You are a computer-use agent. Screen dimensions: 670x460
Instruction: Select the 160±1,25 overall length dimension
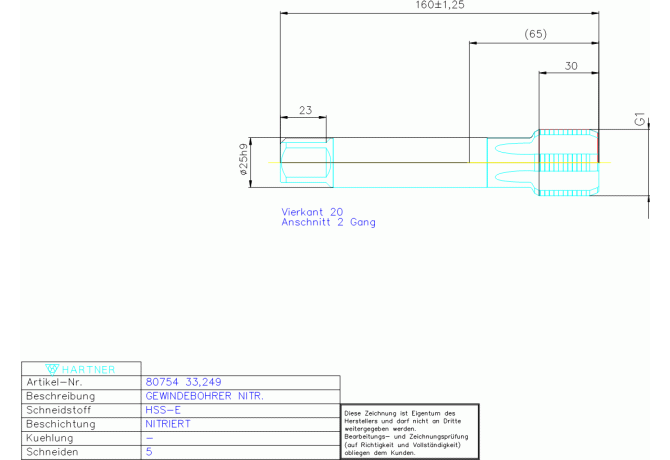click(x=440, y=6)
